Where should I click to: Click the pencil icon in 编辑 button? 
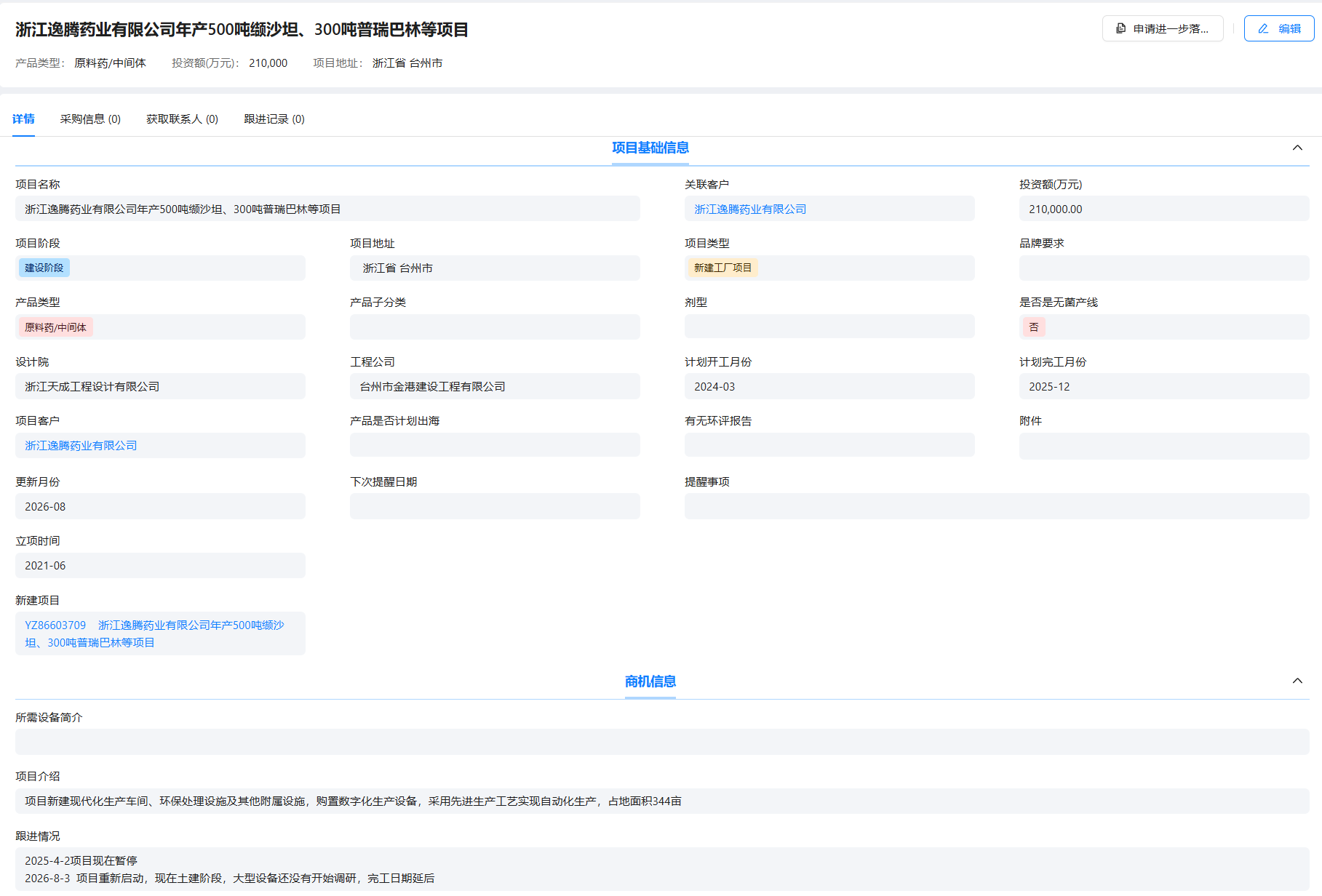click(1263, 28)
